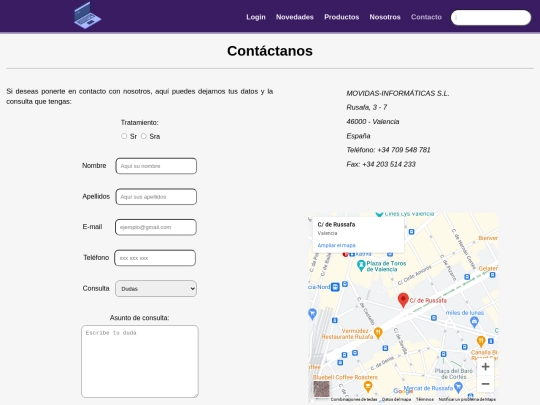Click the Rusafa, 3 - 7 address line
The image size is (540, 405).
(x=367, y=107)
